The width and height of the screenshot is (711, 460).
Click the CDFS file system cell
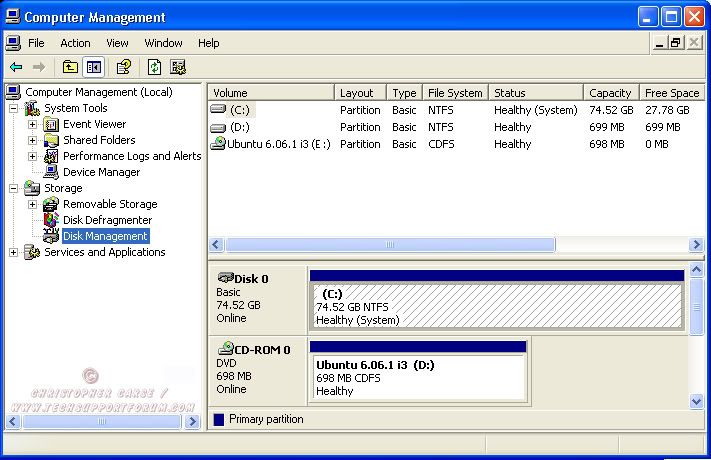pos(441,144)
